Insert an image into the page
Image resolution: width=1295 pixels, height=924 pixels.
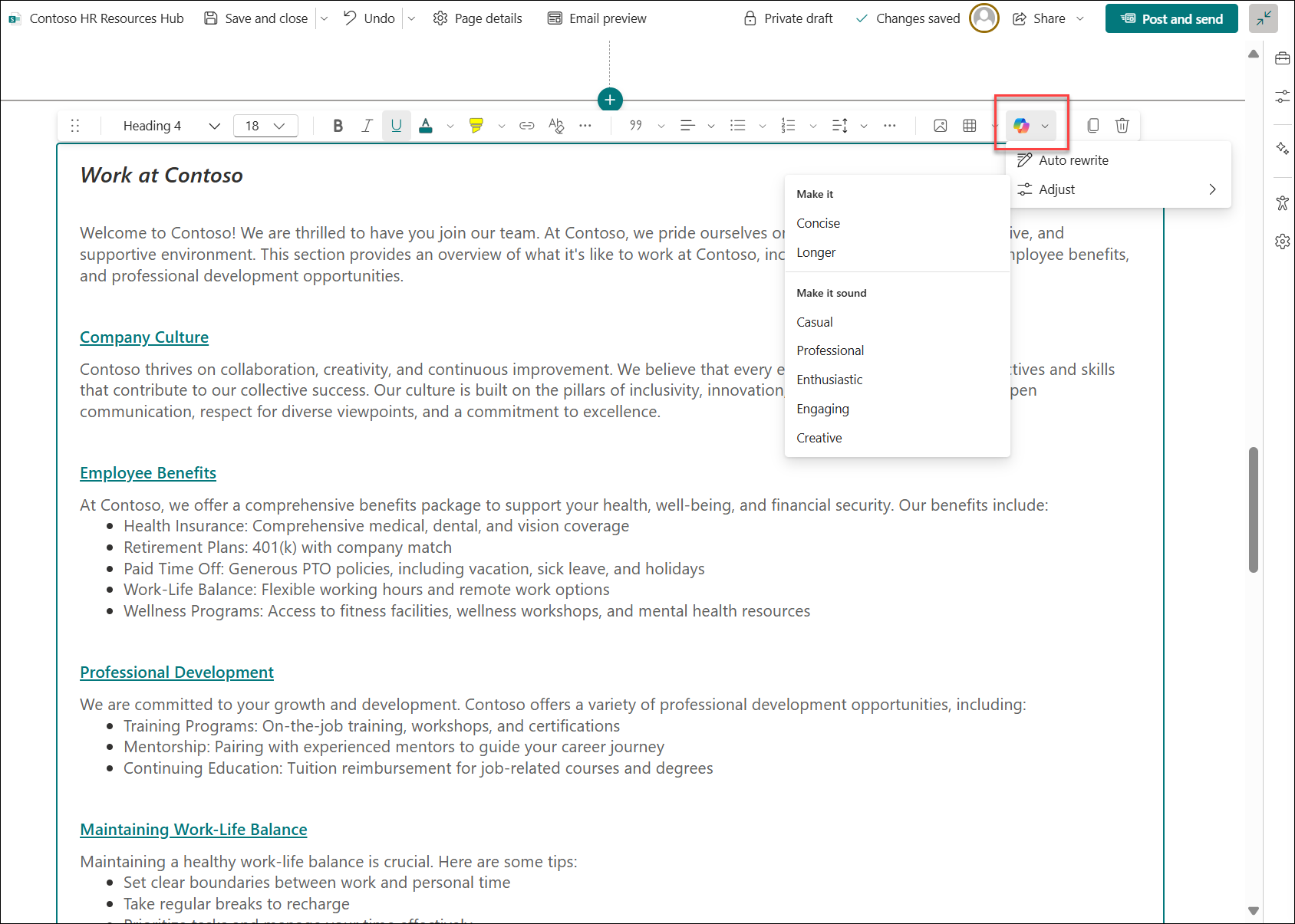coord(940,125)
